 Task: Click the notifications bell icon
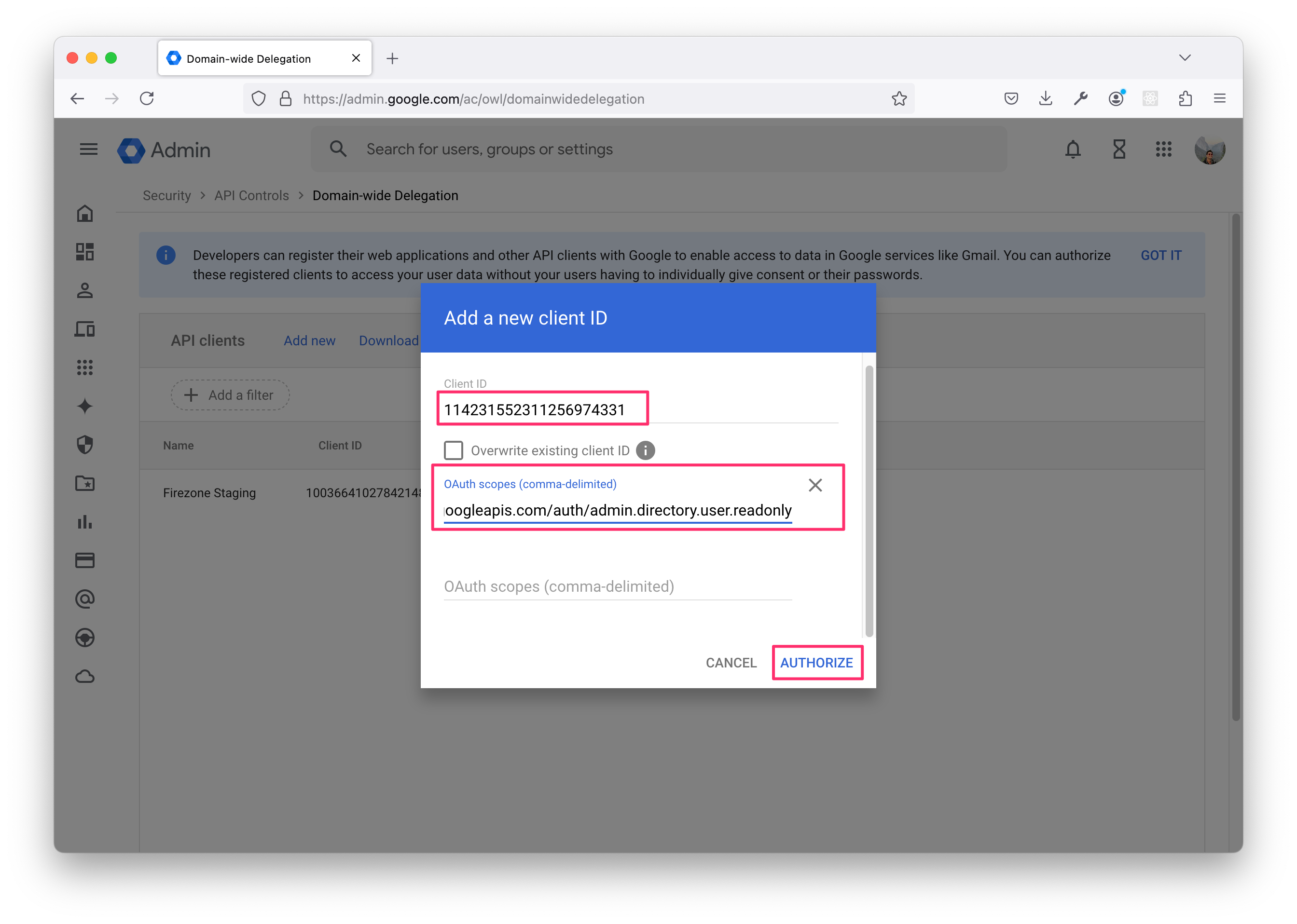coord(1073,149)
